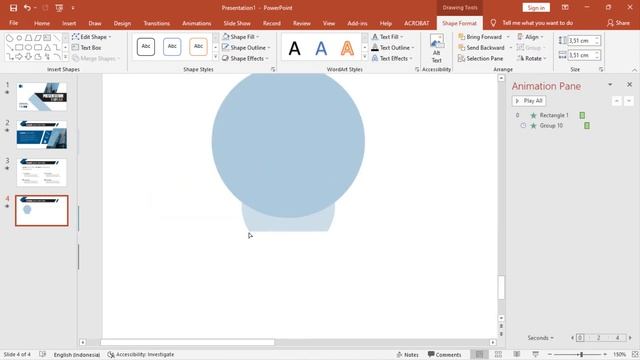The height and width of the screenshot is (360, 640).
Task: Click Send Backward
Action: click(x=482, y=48)
